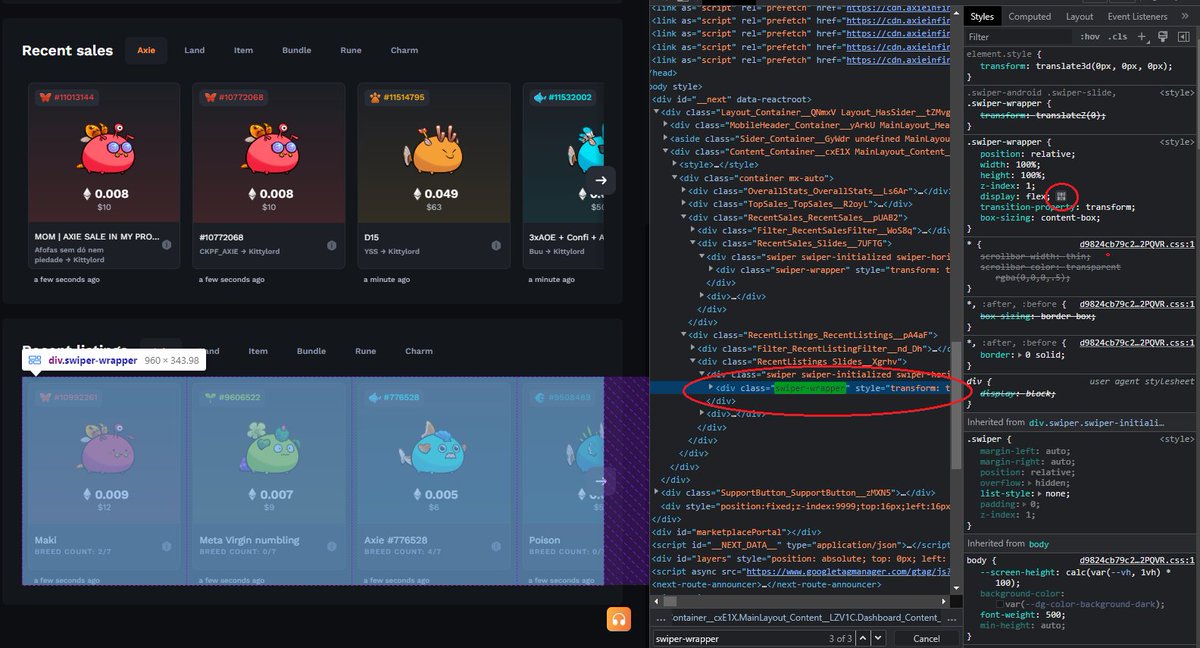The height and width of the screenshot is (648, 1200).
Task: Expand the MobileHeader_Container div node
Action: (x=667, y=125)
